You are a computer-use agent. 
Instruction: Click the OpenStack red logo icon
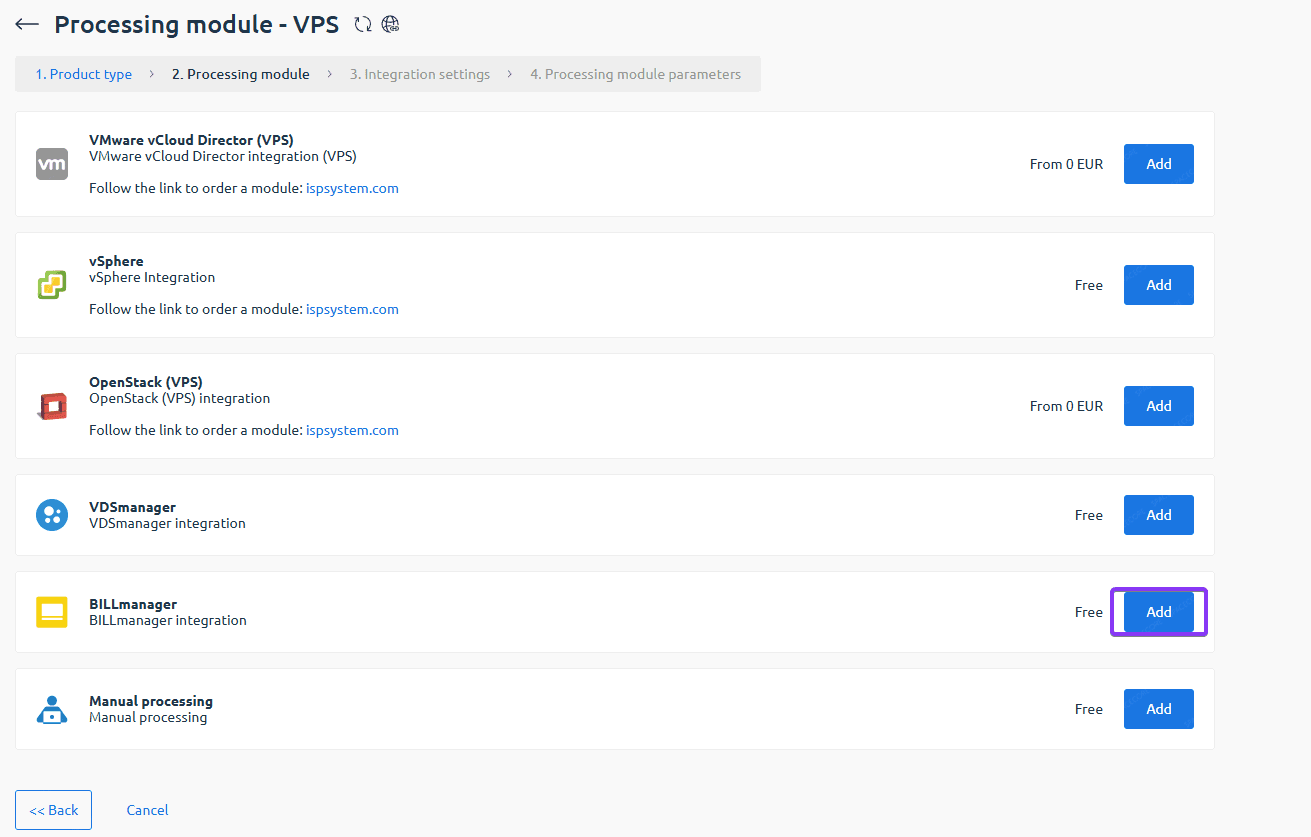[x=52, y=406]
